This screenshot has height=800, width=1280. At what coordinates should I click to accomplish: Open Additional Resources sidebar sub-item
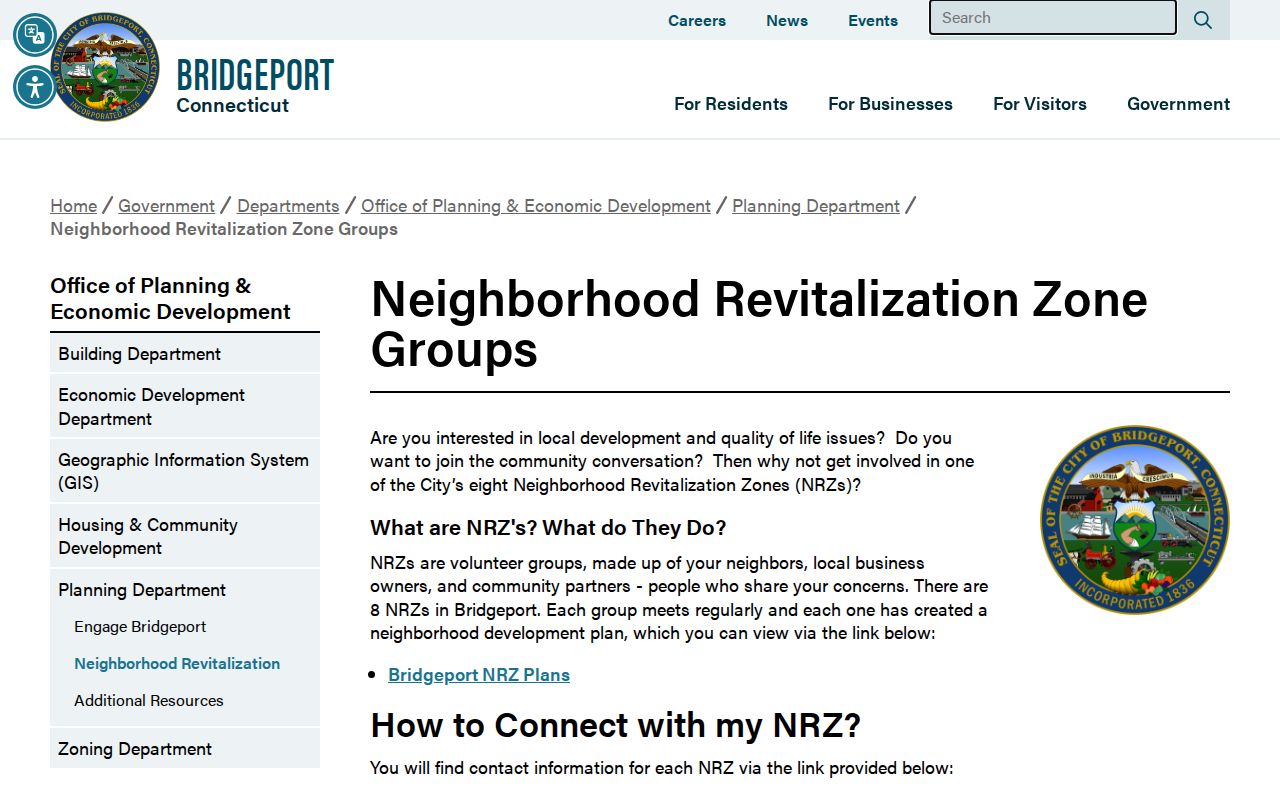point(149,701)
